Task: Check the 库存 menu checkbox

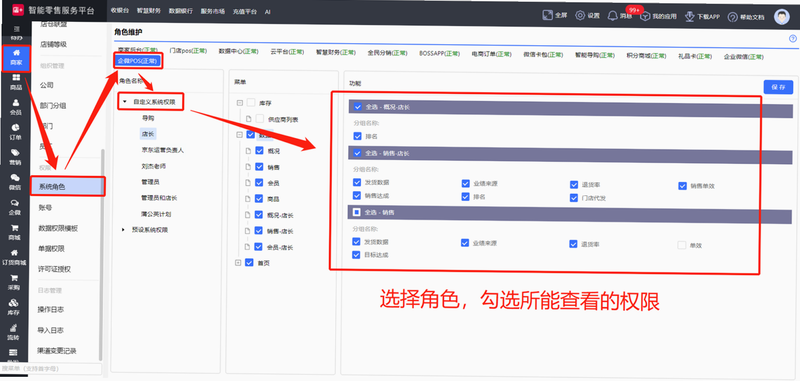Action: pos(251,103)
